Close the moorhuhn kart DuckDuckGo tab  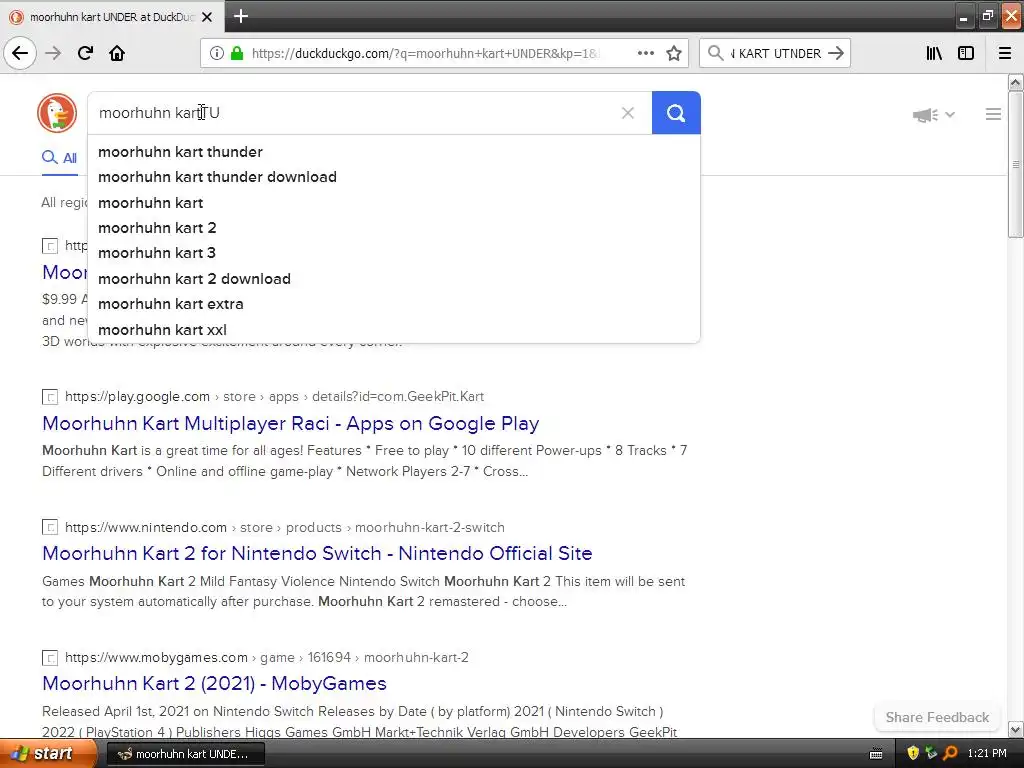(207, 17)
